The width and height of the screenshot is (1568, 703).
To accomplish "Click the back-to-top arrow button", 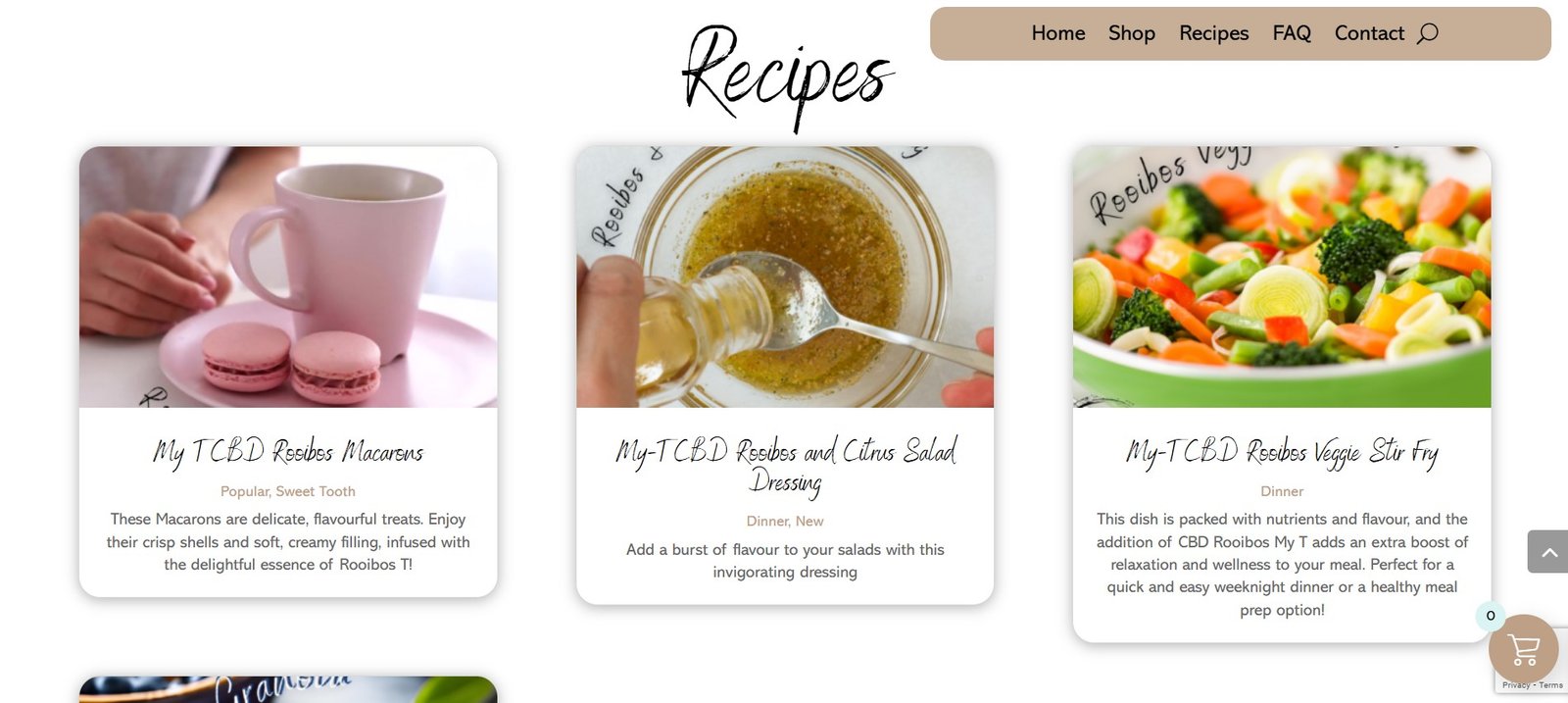I will [1547, 552].
